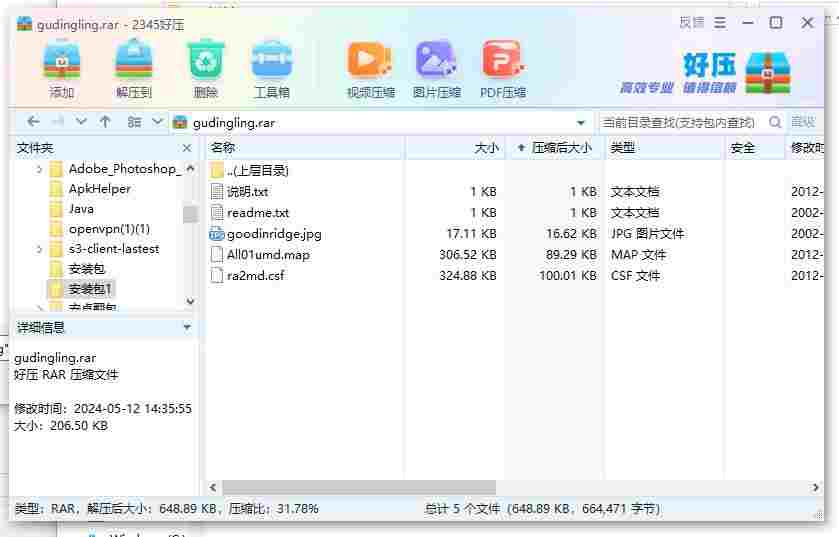Open the PDF压缩 tool
Screen dimensions: 839x537
coord(502,60)
